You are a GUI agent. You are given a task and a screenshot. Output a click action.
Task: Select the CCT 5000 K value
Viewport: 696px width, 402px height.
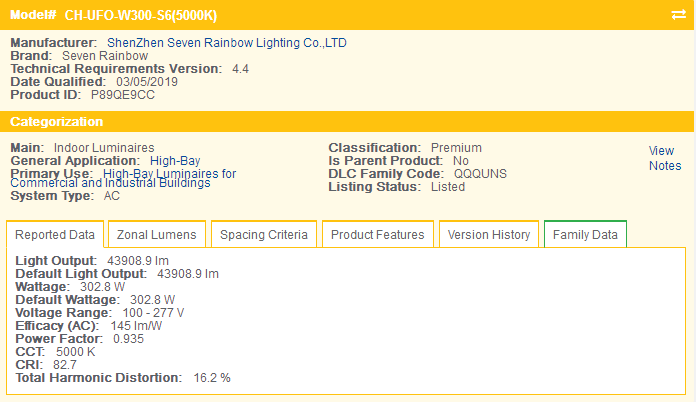click(x=76, y=352)
